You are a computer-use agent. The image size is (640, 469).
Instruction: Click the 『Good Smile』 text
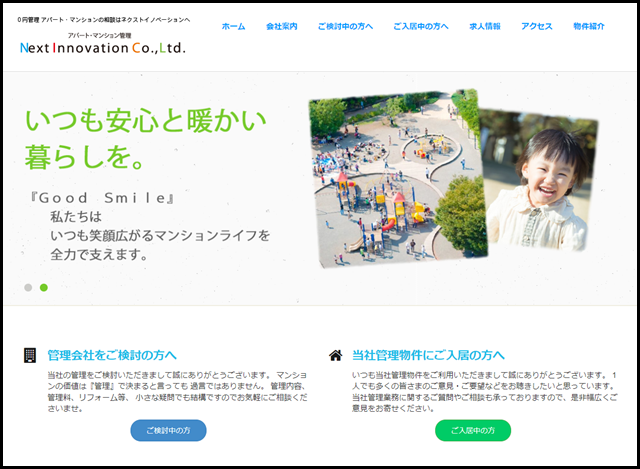point(102,198)
